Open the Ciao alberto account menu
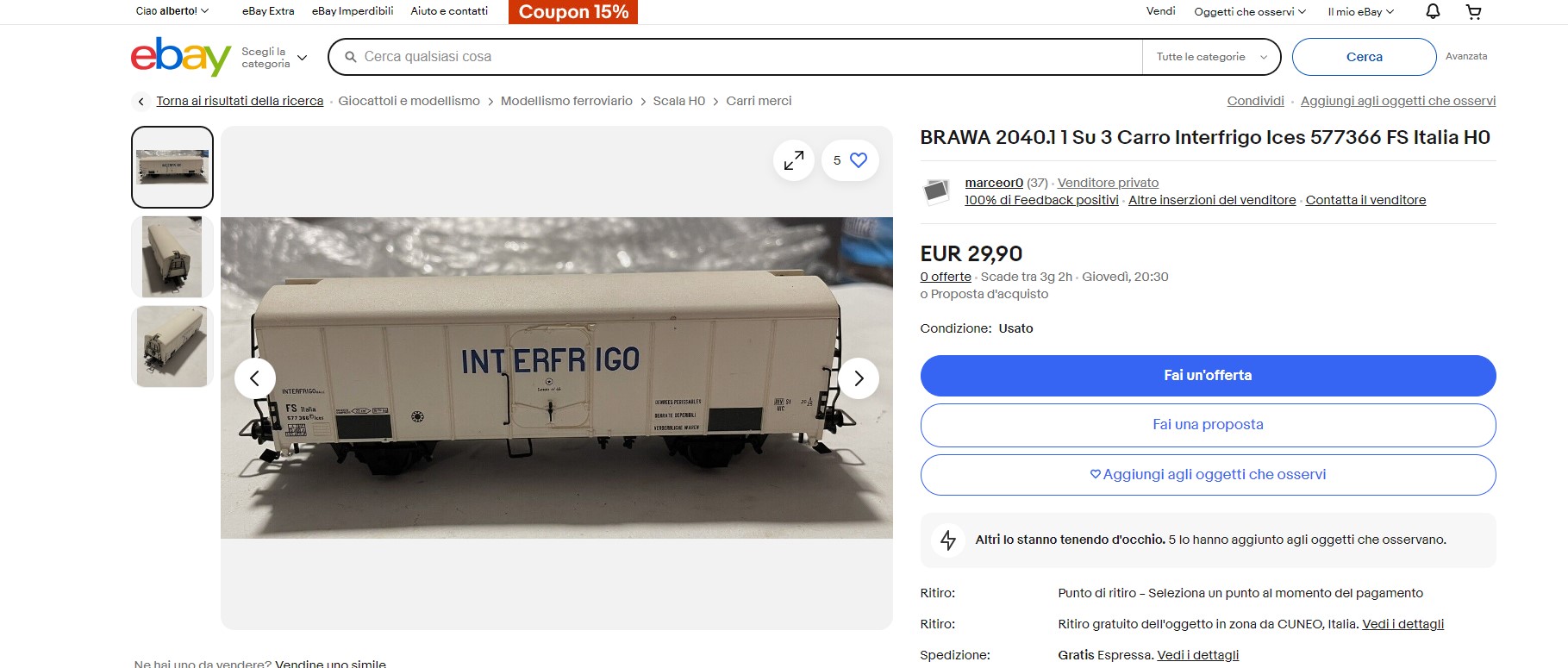 coord(172,11)
